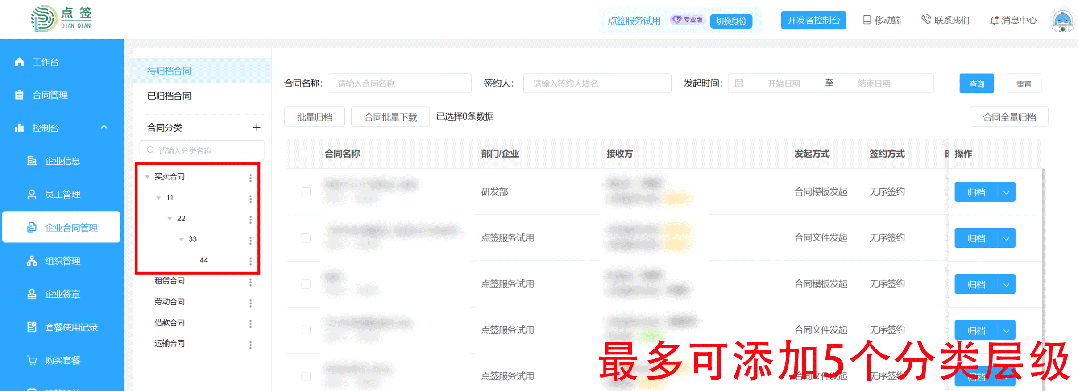
Task: Select 租赁合同 category
Action: coord(170,281)
